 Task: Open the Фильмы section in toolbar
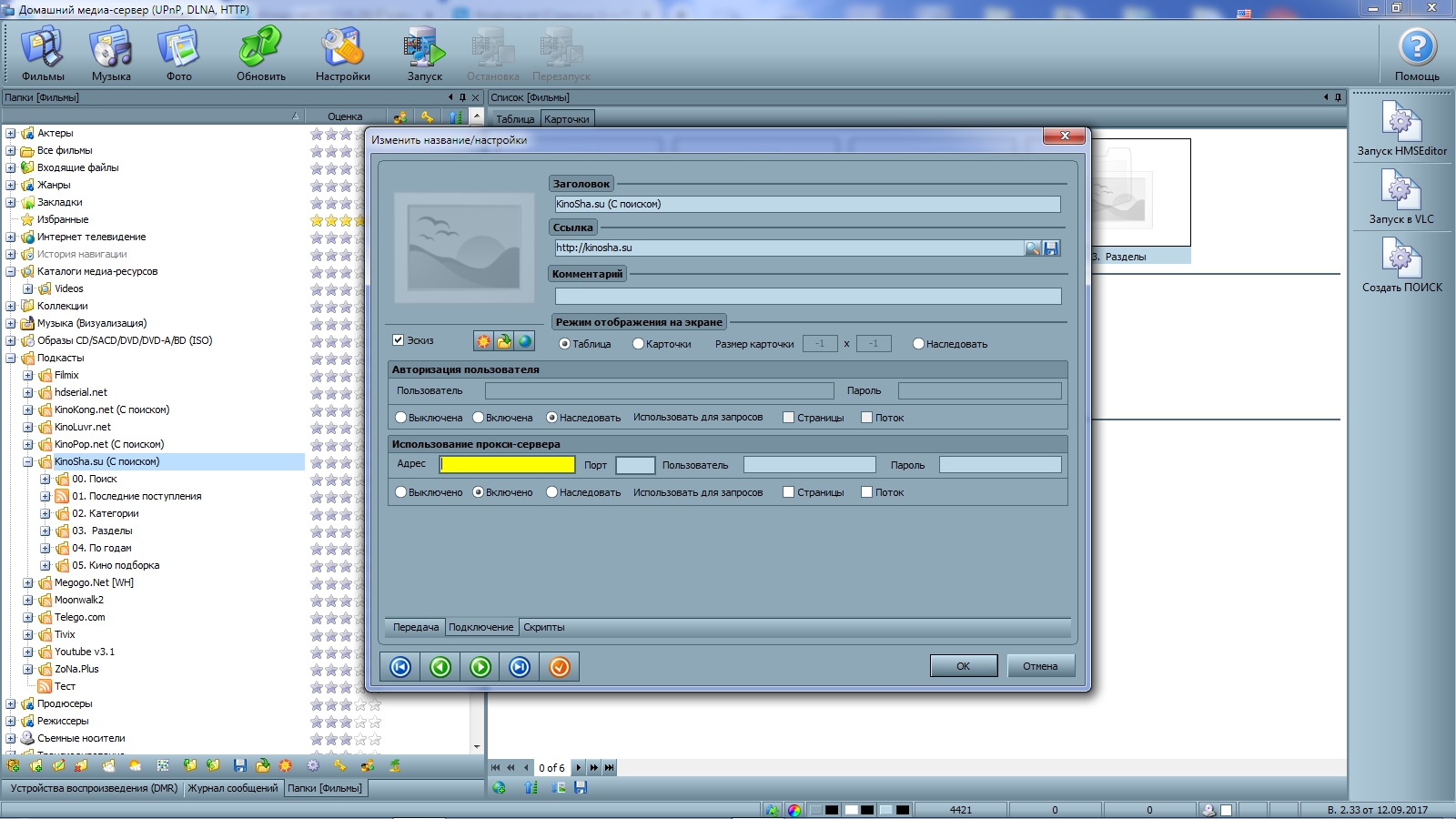click(42, 53)
